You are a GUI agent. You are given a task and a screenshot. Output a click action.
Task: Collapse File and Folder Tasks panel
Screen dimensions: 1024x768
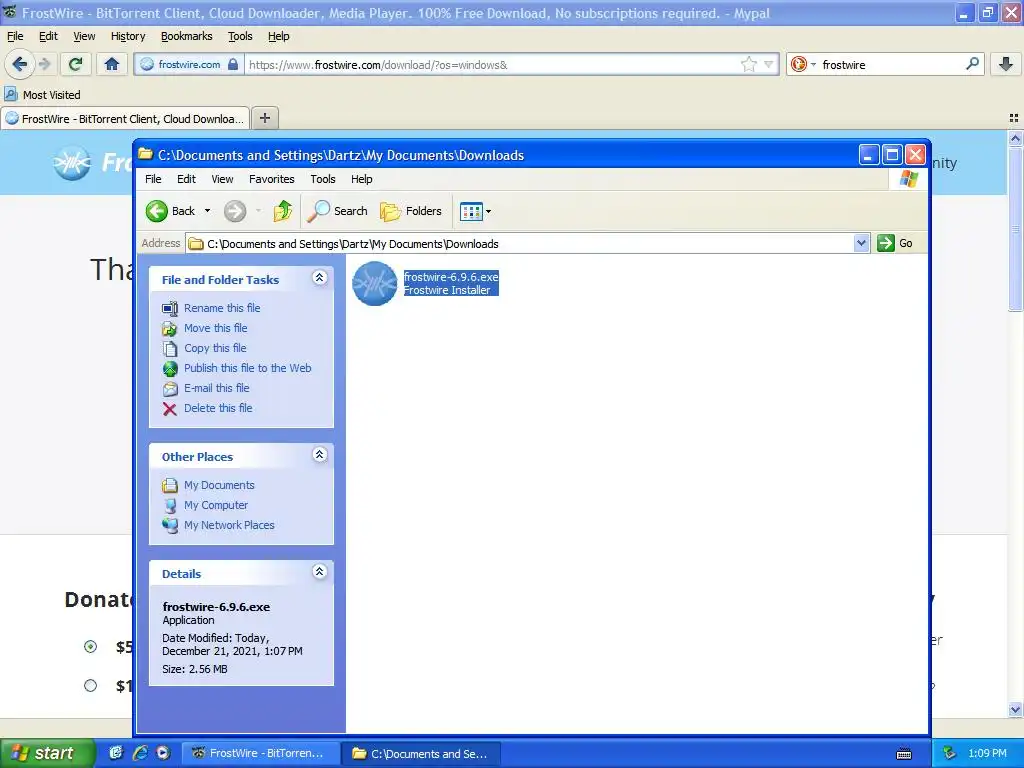coord(319,278)
